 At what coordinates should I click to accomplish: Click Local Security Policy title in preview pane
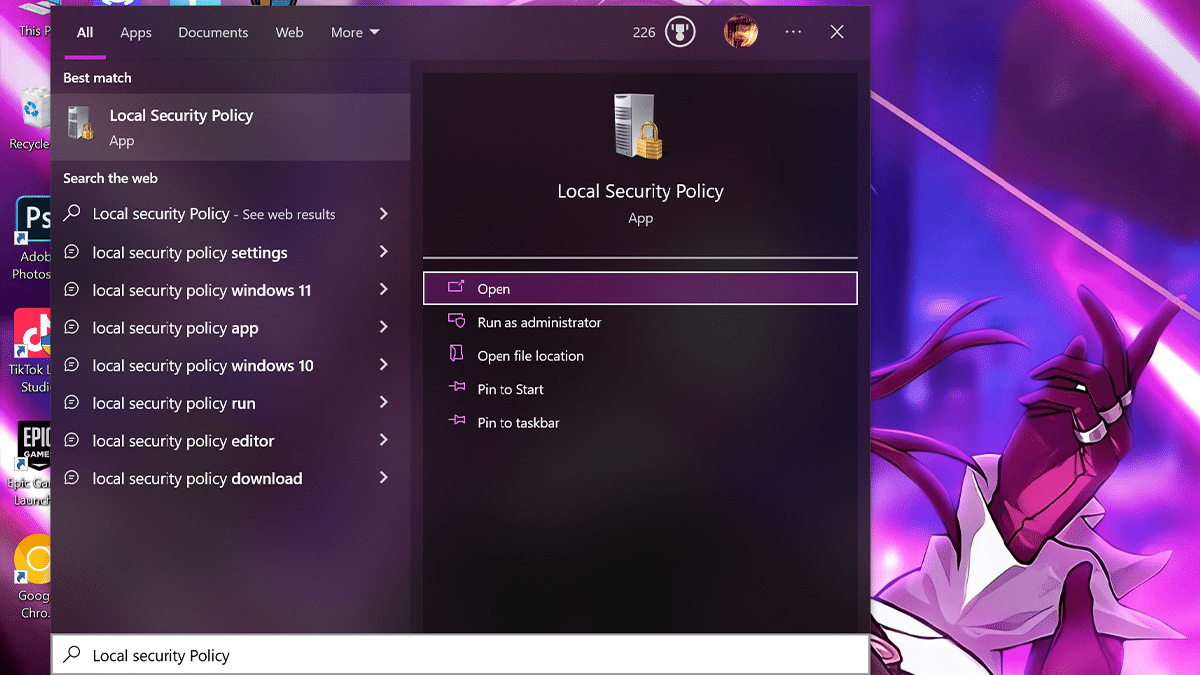tap(640, 191)
